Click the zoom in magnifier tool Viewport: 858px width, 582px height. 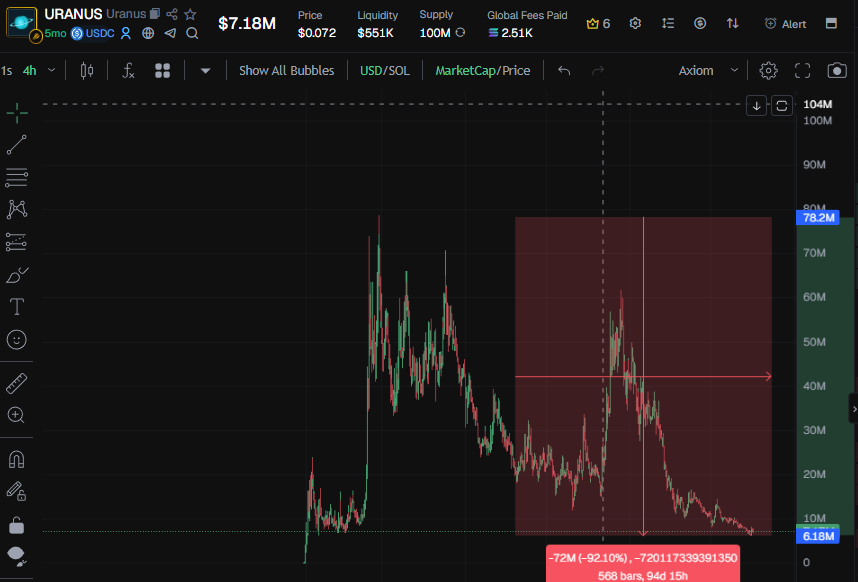(x=17, y=415)
